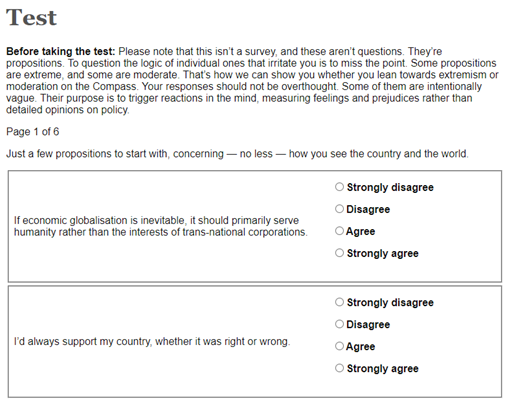
Task: Click 'Strongly disagree' label text for country proposition
Action: pos(390,303)
